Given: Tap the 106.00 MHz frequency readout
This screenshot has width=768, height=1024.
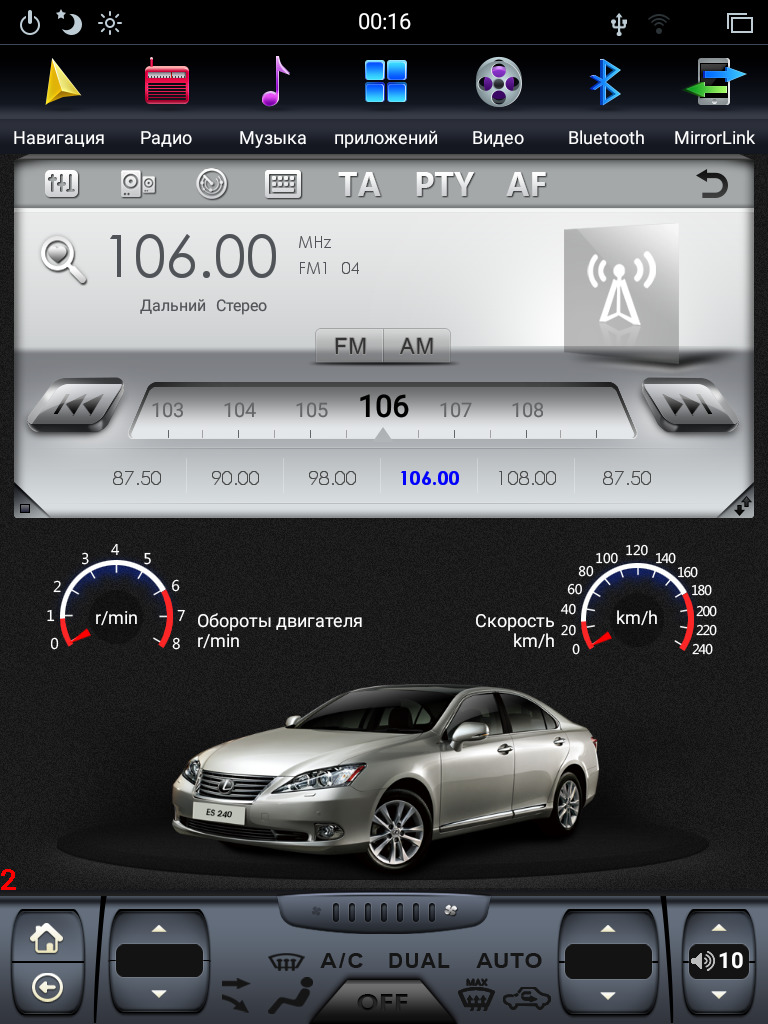Looking at the screenshot, I should tap(193, 257).
